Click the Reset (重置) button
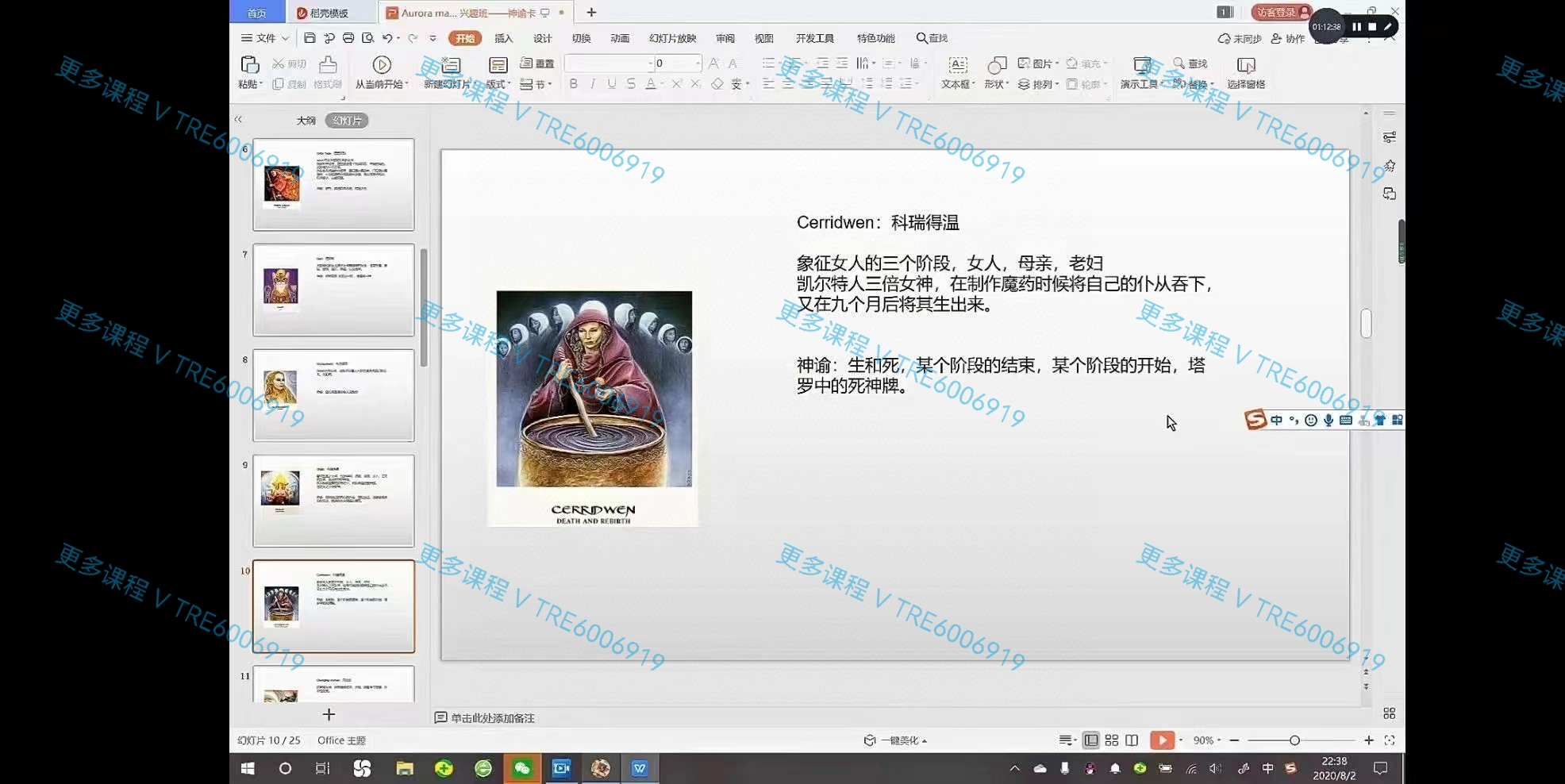Viewport: 1565px width, 784px height. click(537, 63)
